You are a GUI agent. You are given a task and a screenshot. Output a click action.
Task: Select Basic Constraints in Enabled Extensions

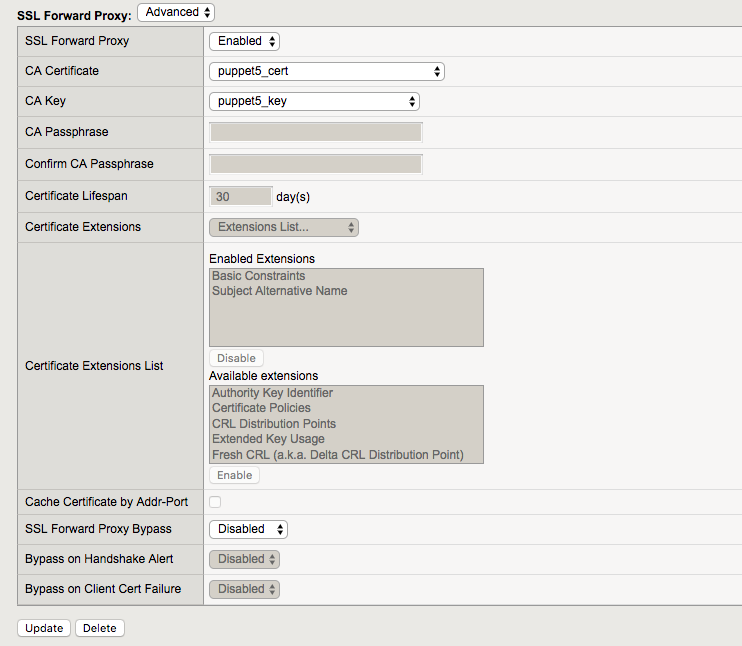click(259, 276)
